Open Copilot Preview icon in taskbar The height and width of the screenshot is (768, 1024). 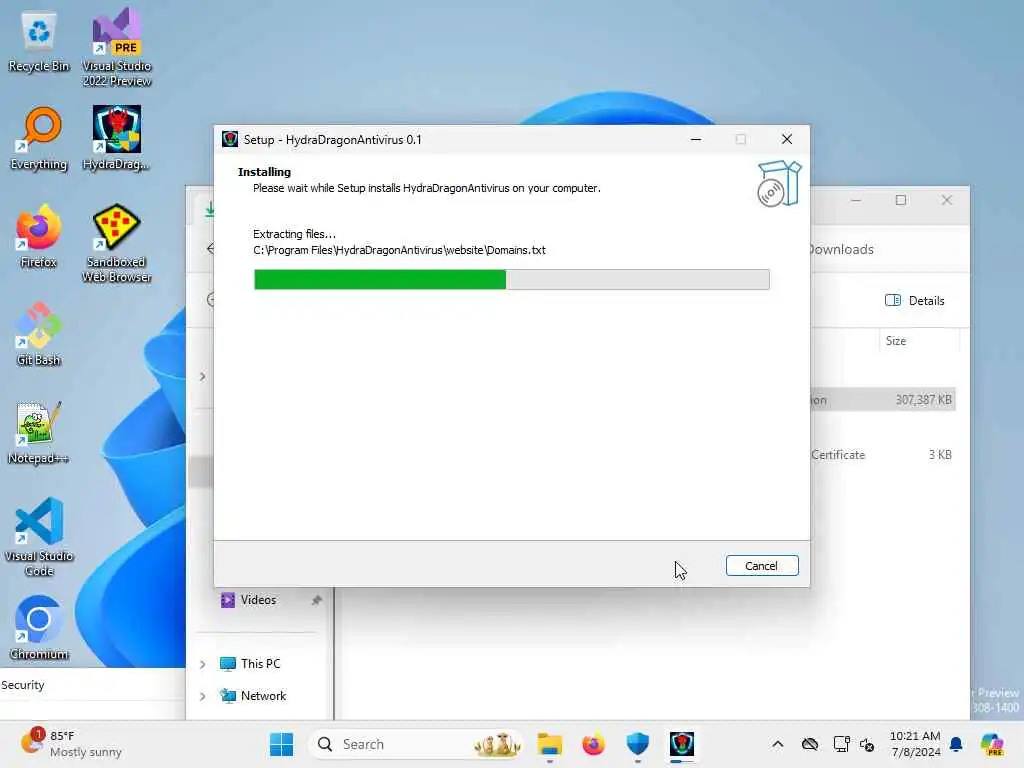(x=992, y=744)
